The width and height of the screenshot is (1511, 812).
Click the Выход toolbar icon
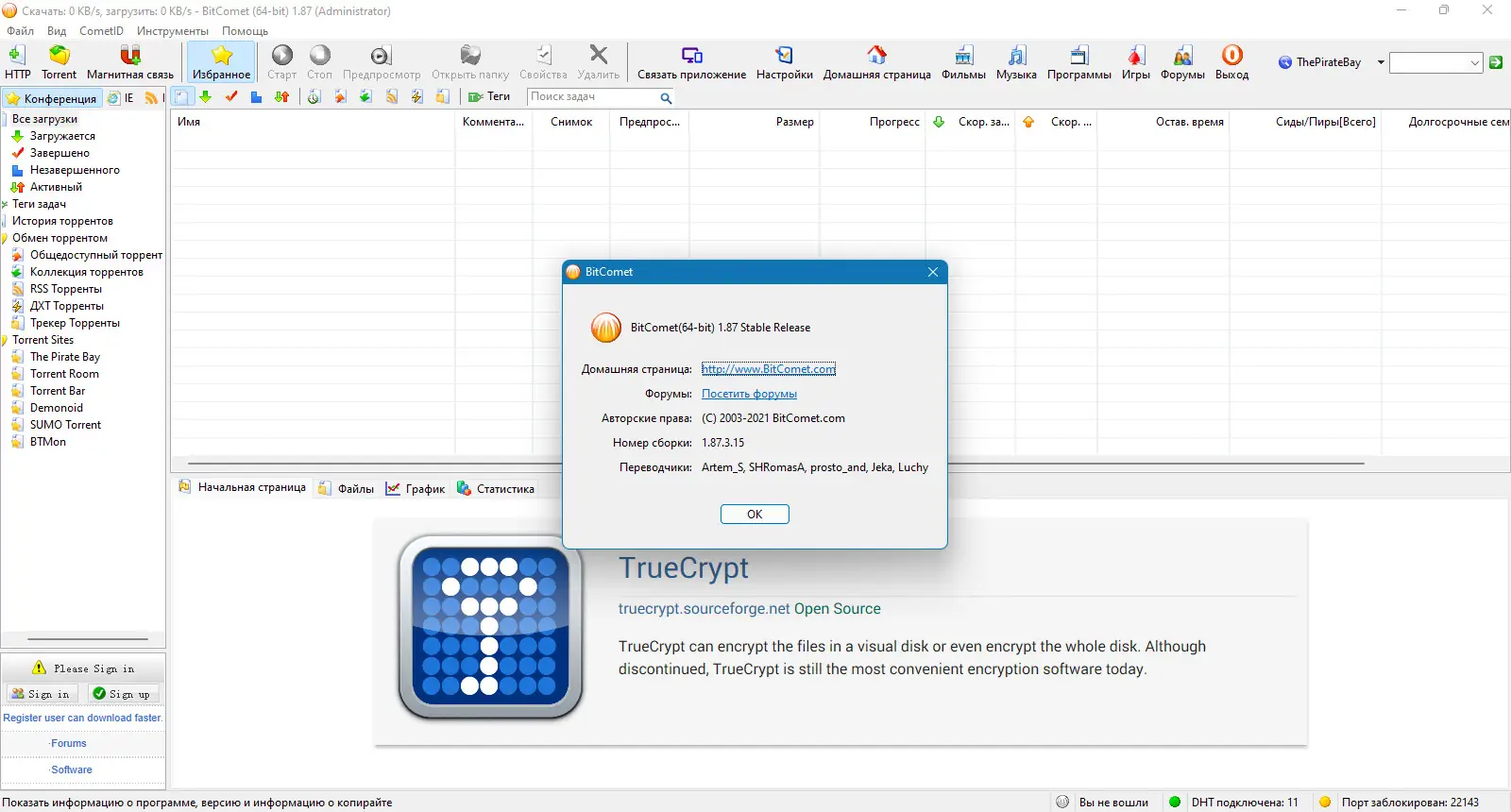pyautogui.click(x=1231, y=62)
